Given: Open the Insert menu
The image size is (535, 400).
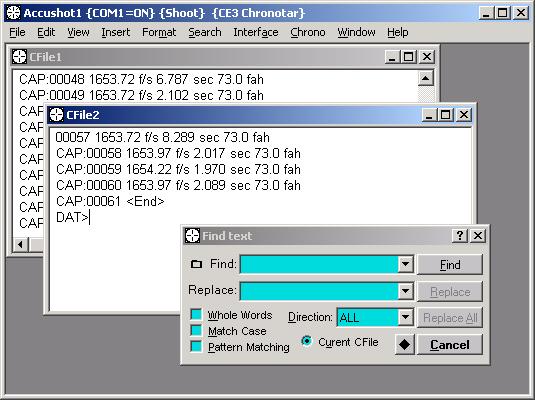Looking at the screenshot, I should 116,32.
